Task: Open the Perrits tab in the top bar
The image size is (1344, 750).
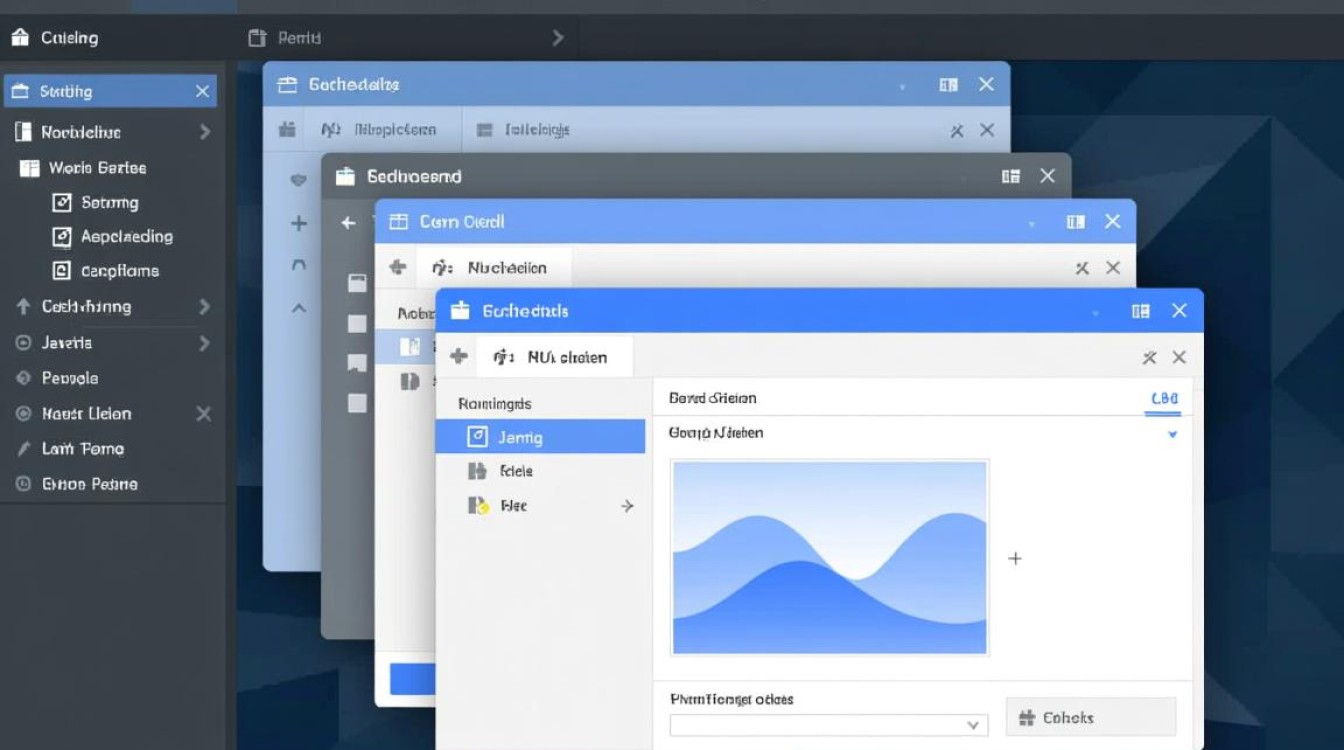Action: point(297,38)
